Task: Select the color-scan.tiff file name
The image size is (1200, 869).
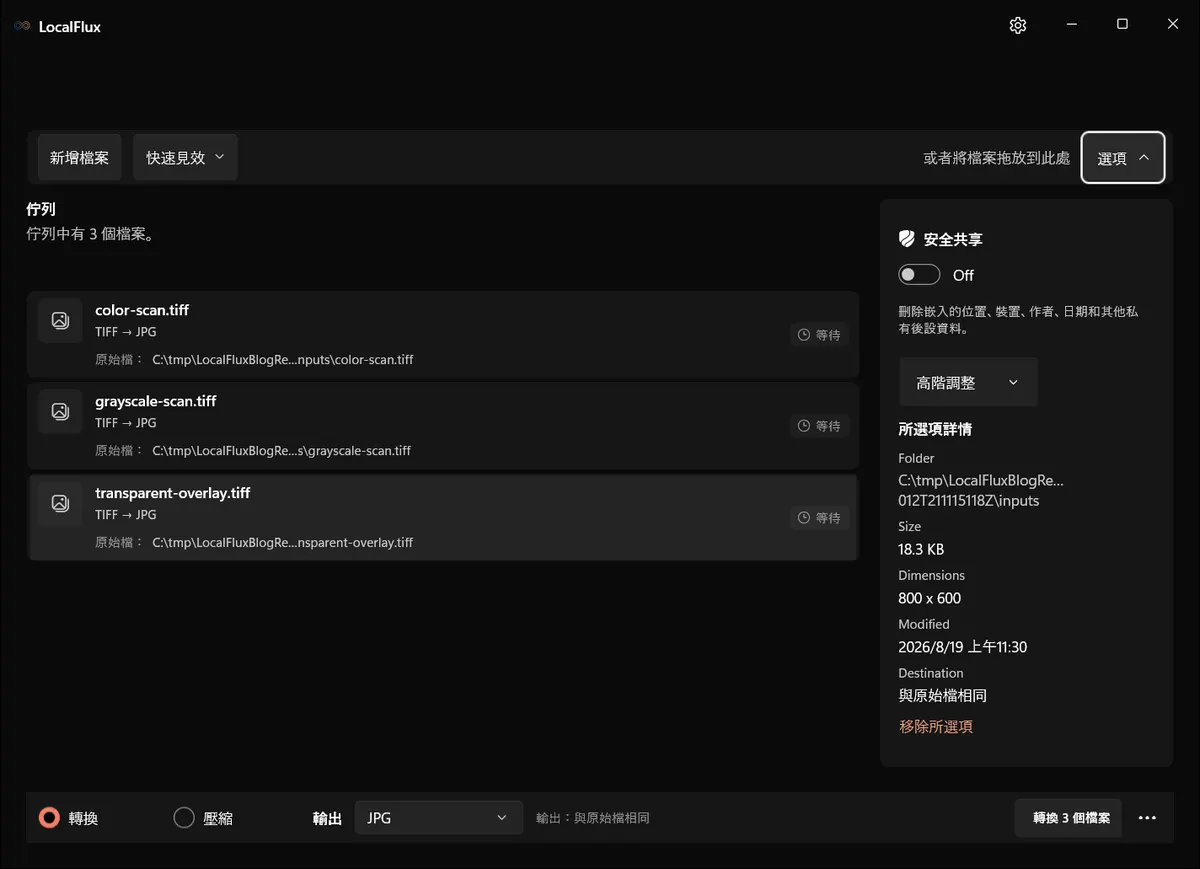Action: coord(142,310)
